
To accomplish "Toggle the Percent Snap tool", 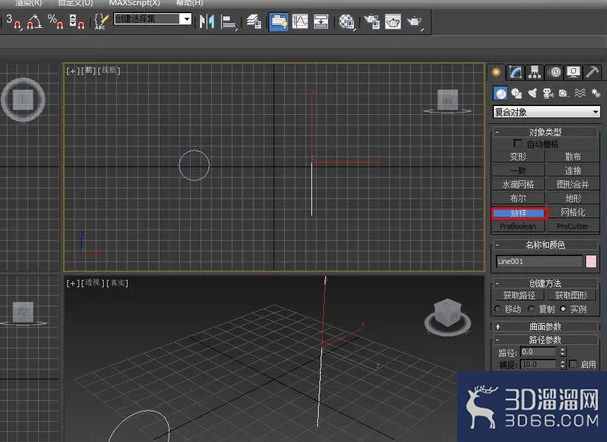I will coord(55,21).
